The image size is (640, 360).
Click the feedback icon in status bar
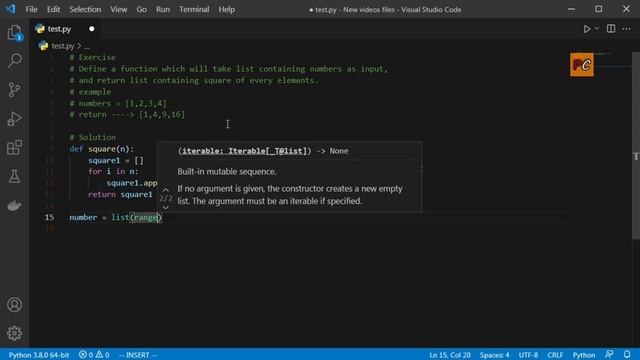(609, 354)
